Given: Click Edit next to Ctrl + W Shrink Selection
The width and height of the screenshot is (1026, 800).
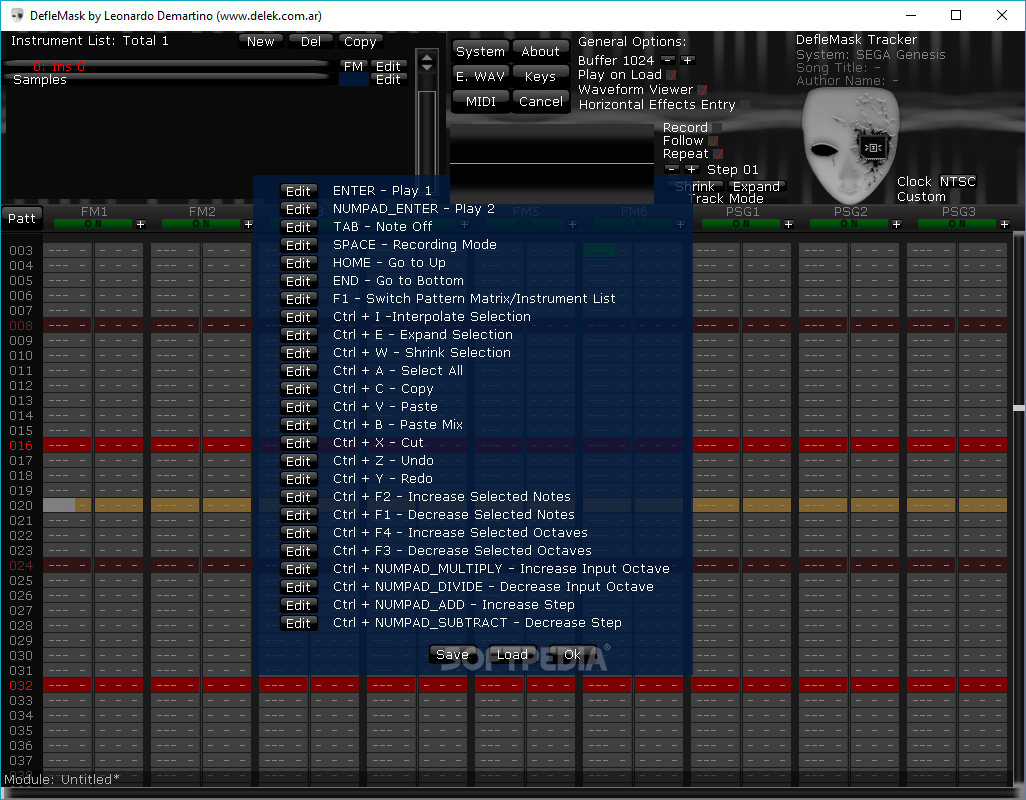Looking at the screenshot, I should pyautogui.click(x=298, y=353).
